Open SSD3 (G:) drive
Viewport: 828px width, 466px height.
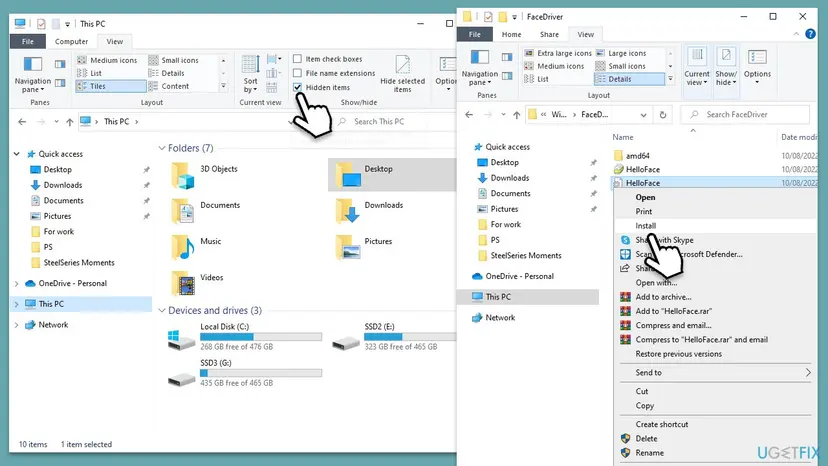(x=244, y=372)
